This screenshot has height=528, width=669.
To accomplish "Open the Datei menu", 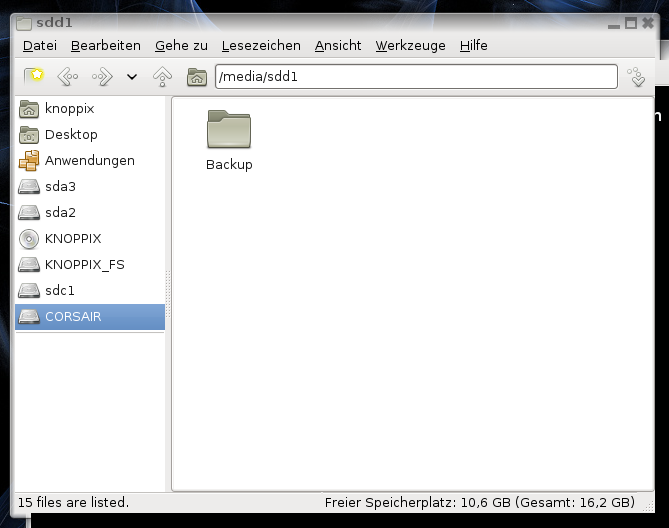I will [x=40, y=46].
